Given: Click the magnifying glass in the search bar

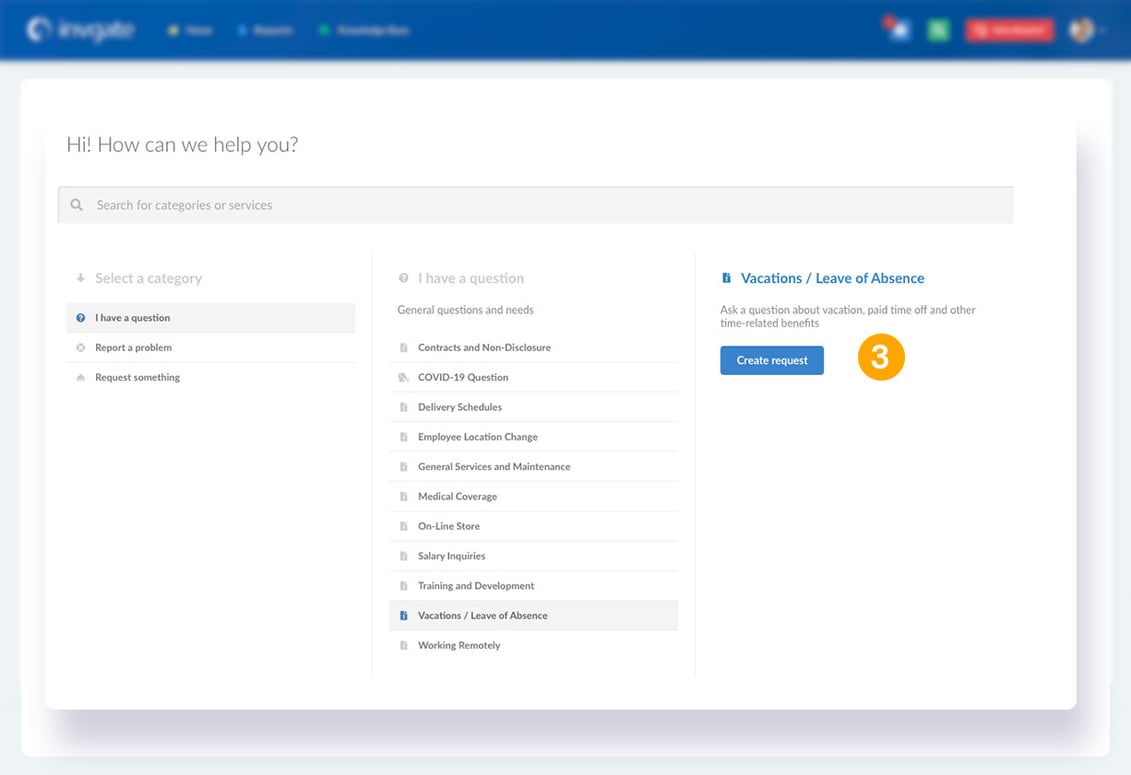Looking at the screenshot, I should coord(77,204).
